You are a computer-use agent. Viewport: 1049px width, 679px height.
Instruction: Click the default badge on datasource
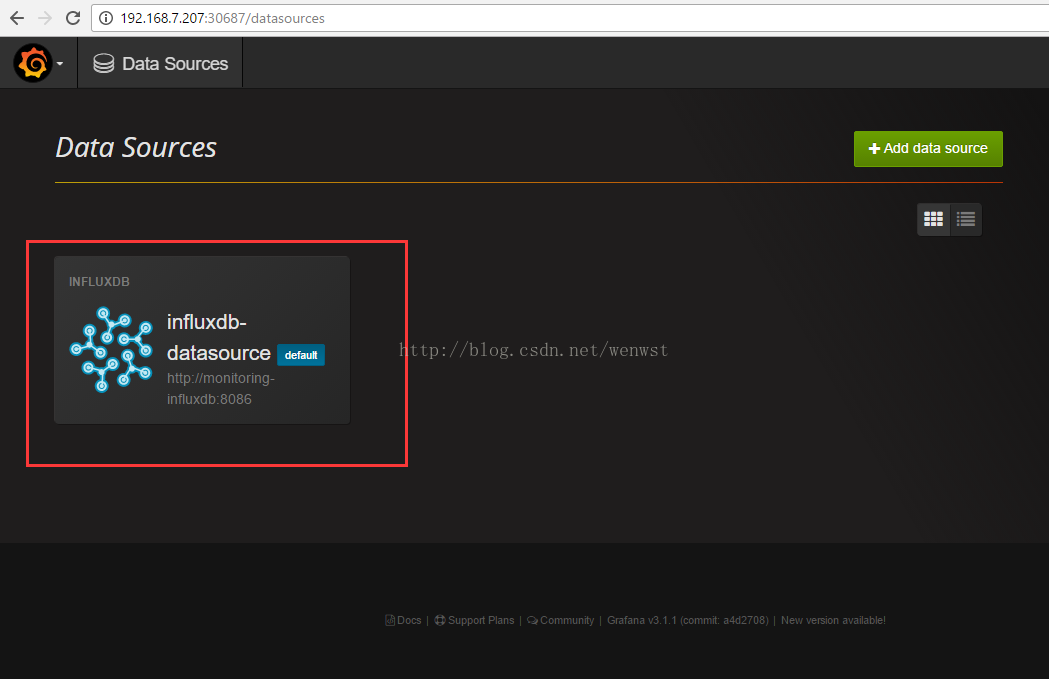point(301,355)
